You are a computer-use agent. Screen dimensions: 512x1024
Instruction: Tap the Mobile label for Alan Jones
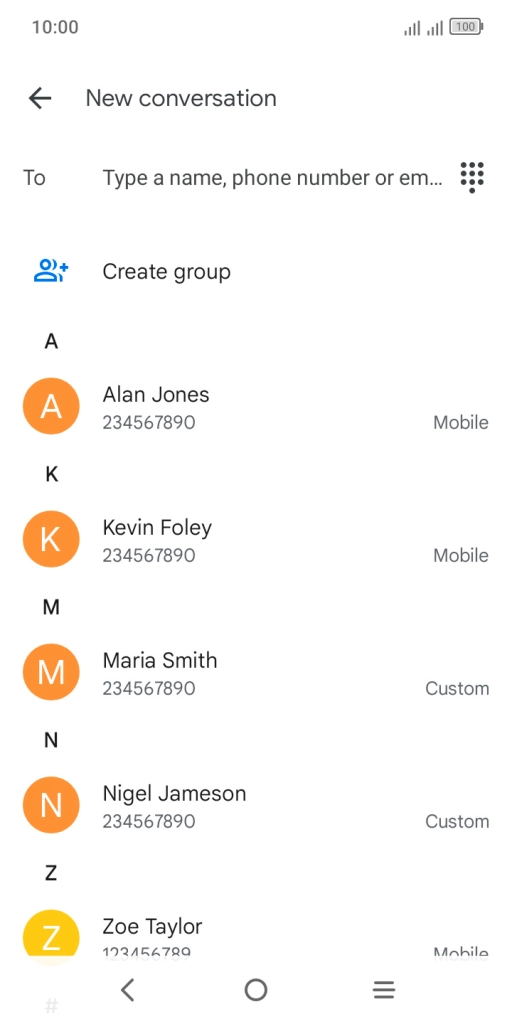(x=461, y=423)
